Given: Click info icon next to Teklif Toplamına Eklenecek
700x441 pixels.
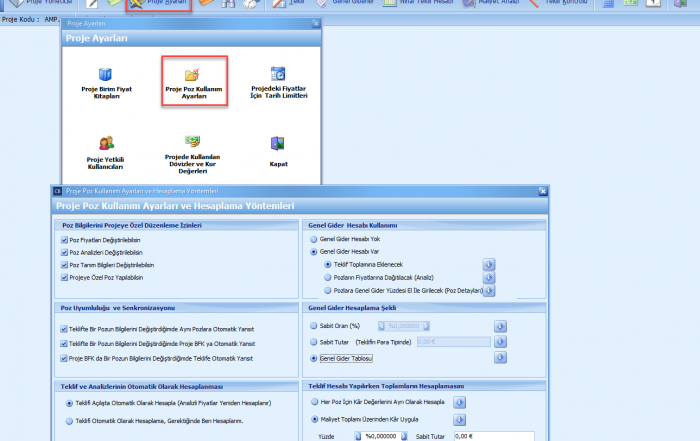Looking at the screenshot, I should (x=489, y=265).
